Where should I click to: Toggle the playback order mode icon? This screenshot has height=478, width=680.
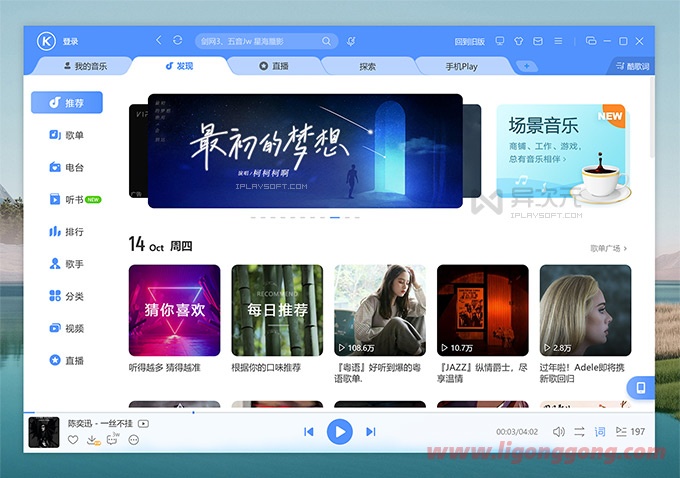pos(579,432)
